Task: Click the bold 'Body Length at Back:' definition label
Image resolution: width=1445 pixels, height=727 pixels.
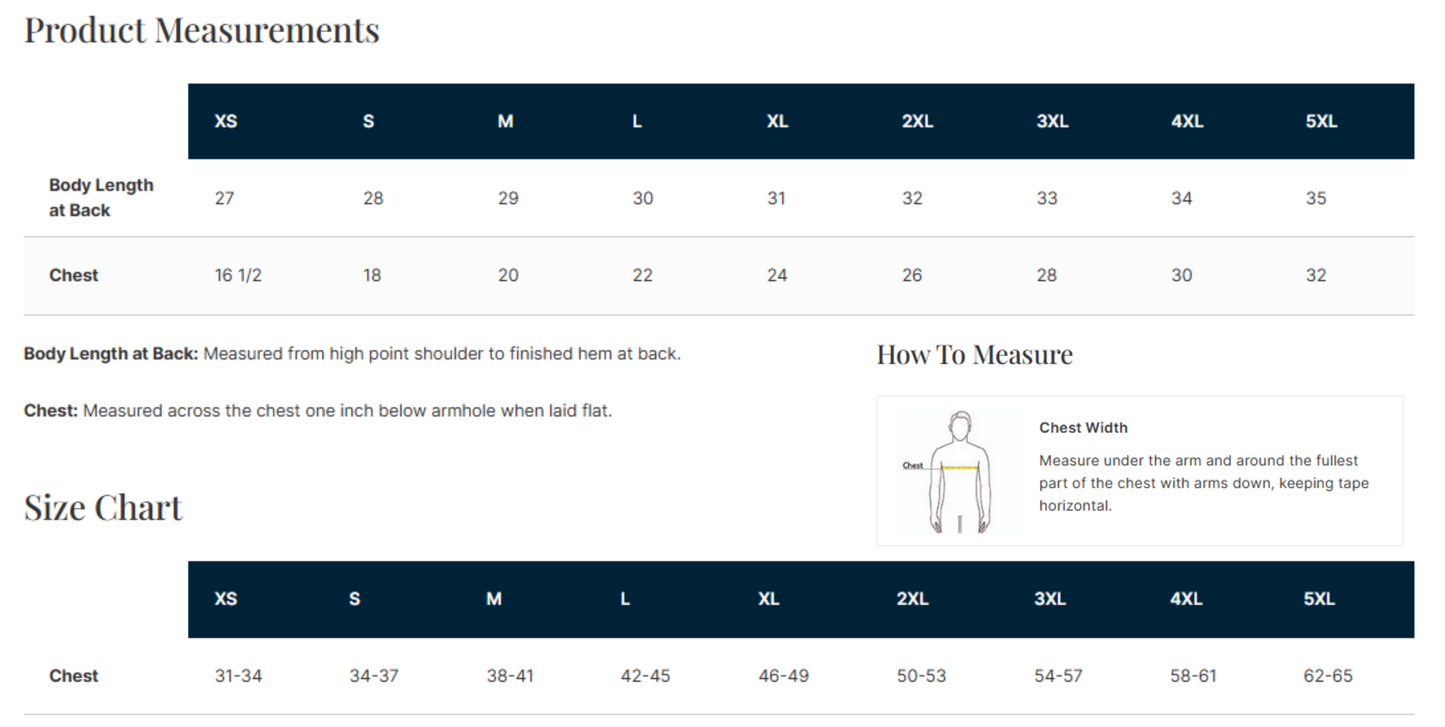Action: [111, 354]
